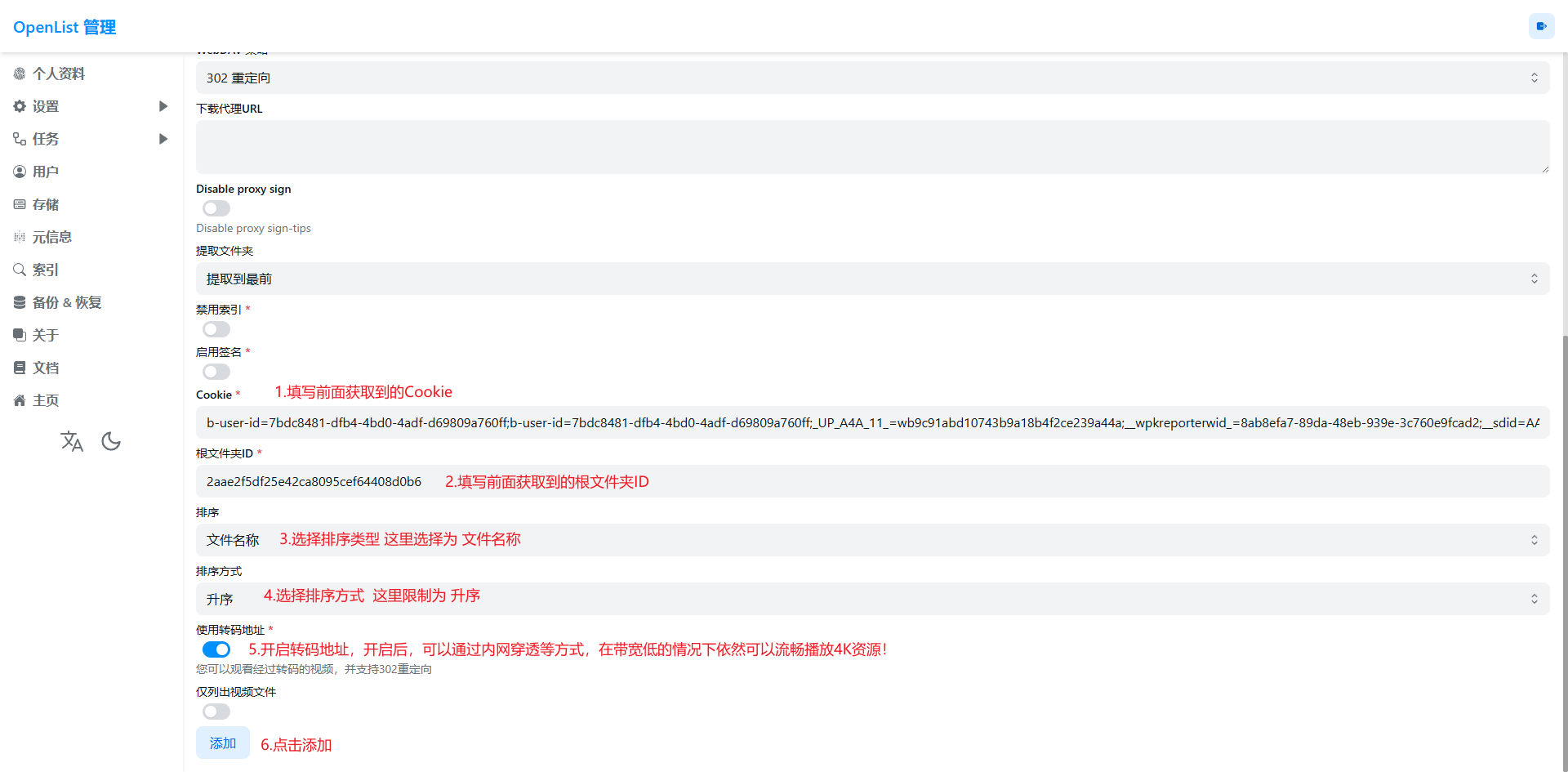This screenshot has width=1568, height=772.
Task: Click the logout icon in top-right corner
Action: (x=1541, y=26)
